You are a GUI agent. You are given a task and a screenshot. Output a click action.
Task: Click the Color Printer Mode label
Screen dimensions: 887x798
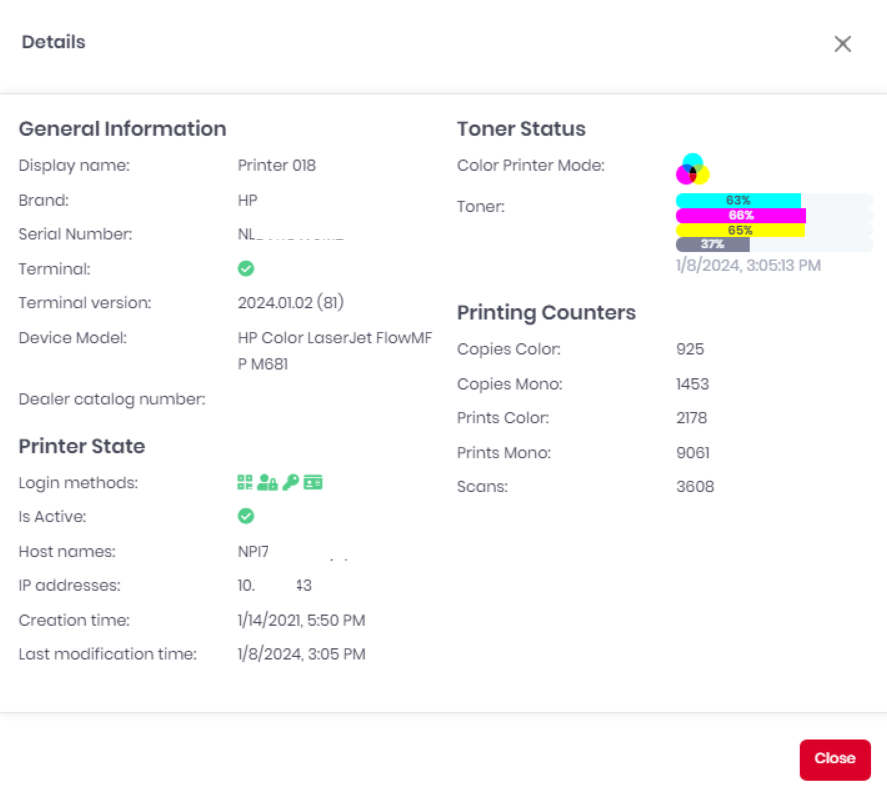[531, 165]
